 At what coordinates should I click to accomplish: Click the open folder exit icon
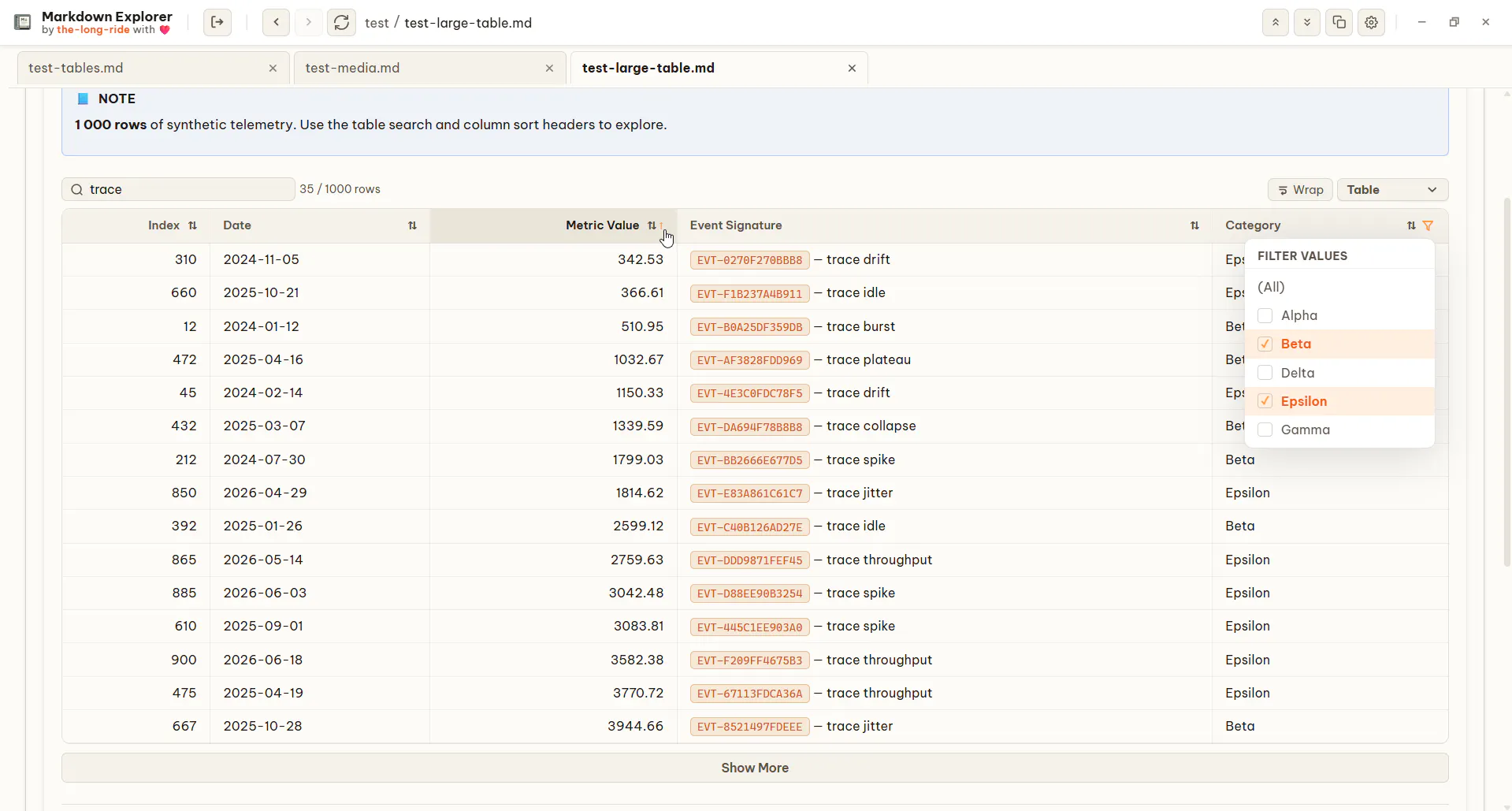tap(217, 23)
